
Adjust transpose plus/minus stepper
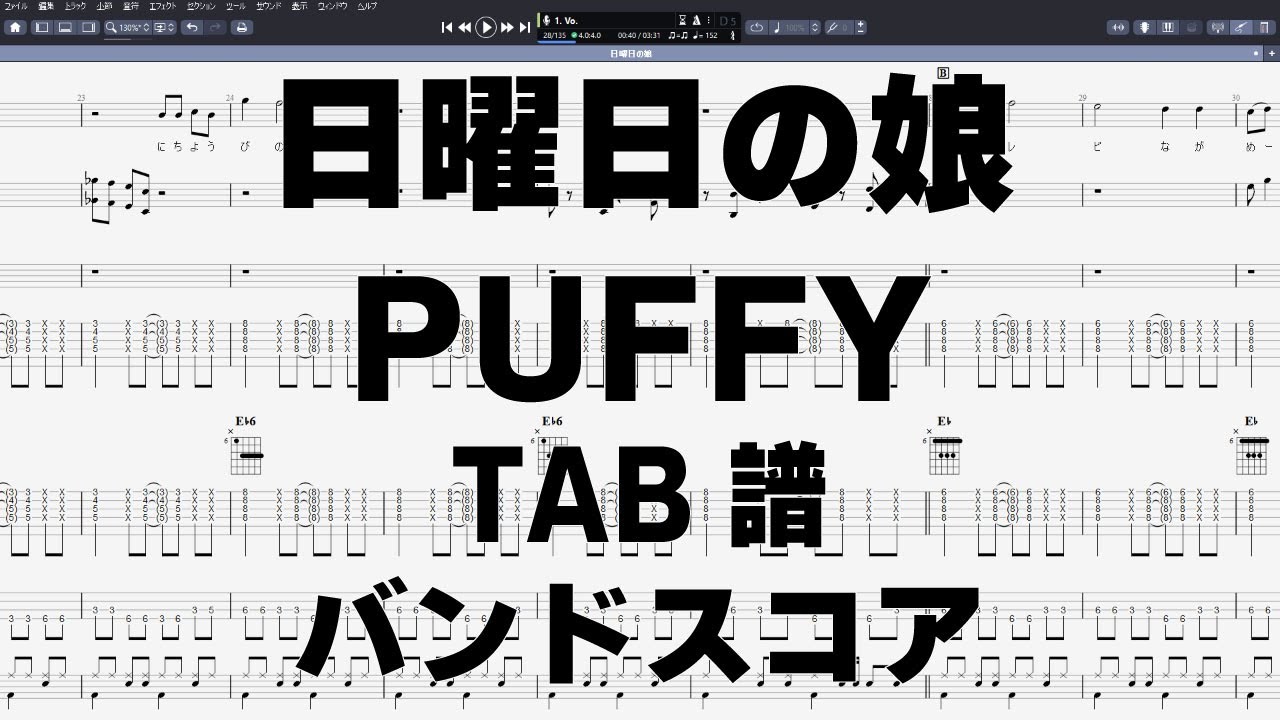tap(861, 27)
